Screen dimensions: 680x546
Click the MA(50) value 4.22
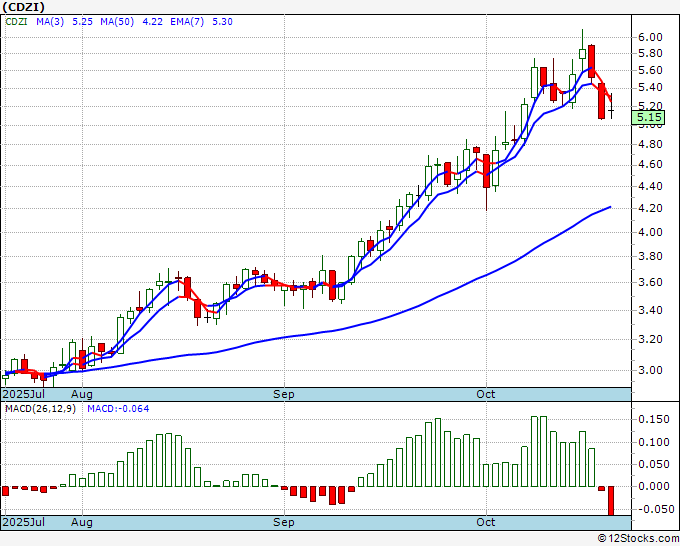(x=153, y=21)
